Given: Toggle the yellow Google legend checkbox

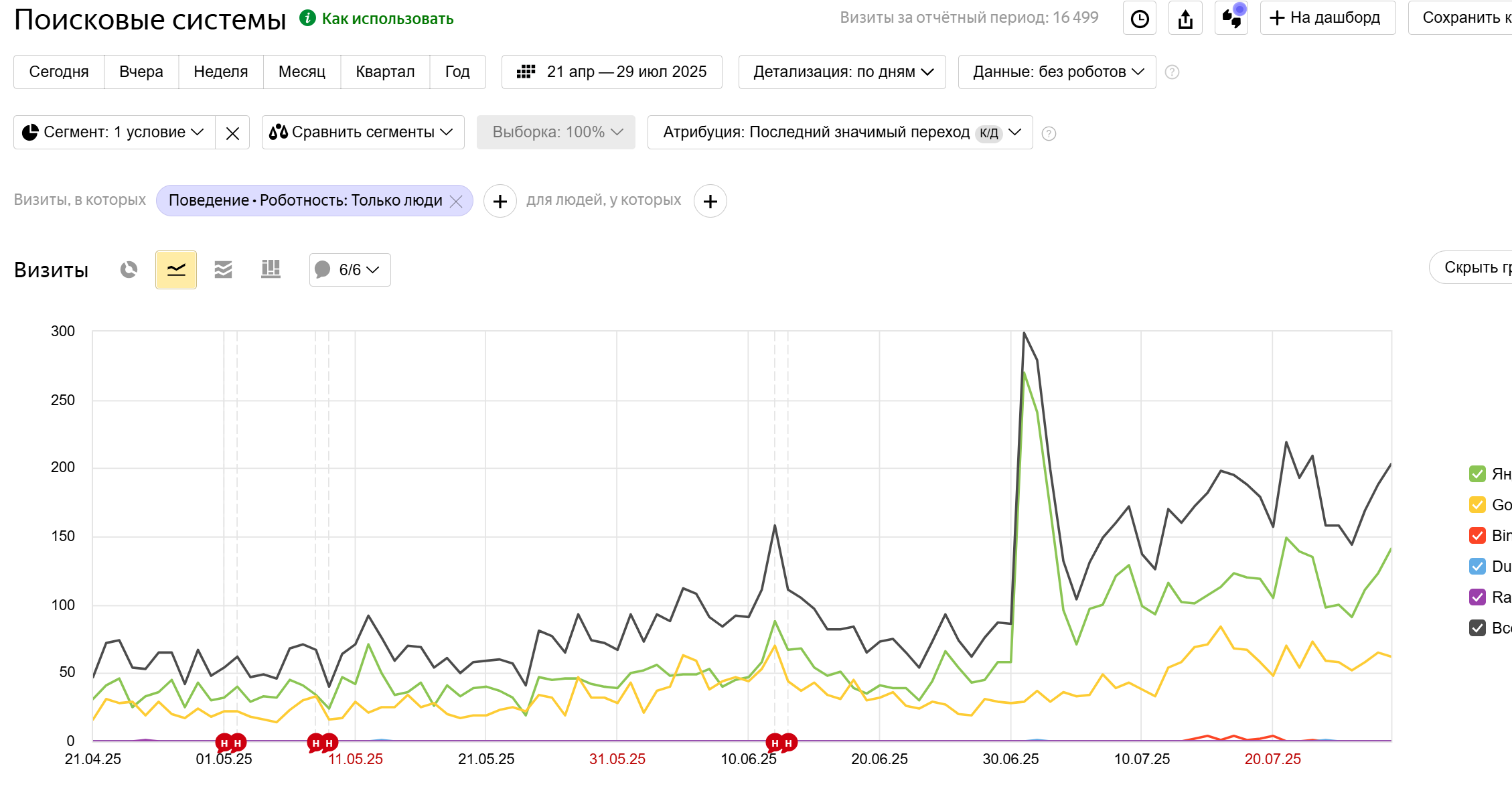Looking at the screenshot, I should click(x=1477, y=505).
